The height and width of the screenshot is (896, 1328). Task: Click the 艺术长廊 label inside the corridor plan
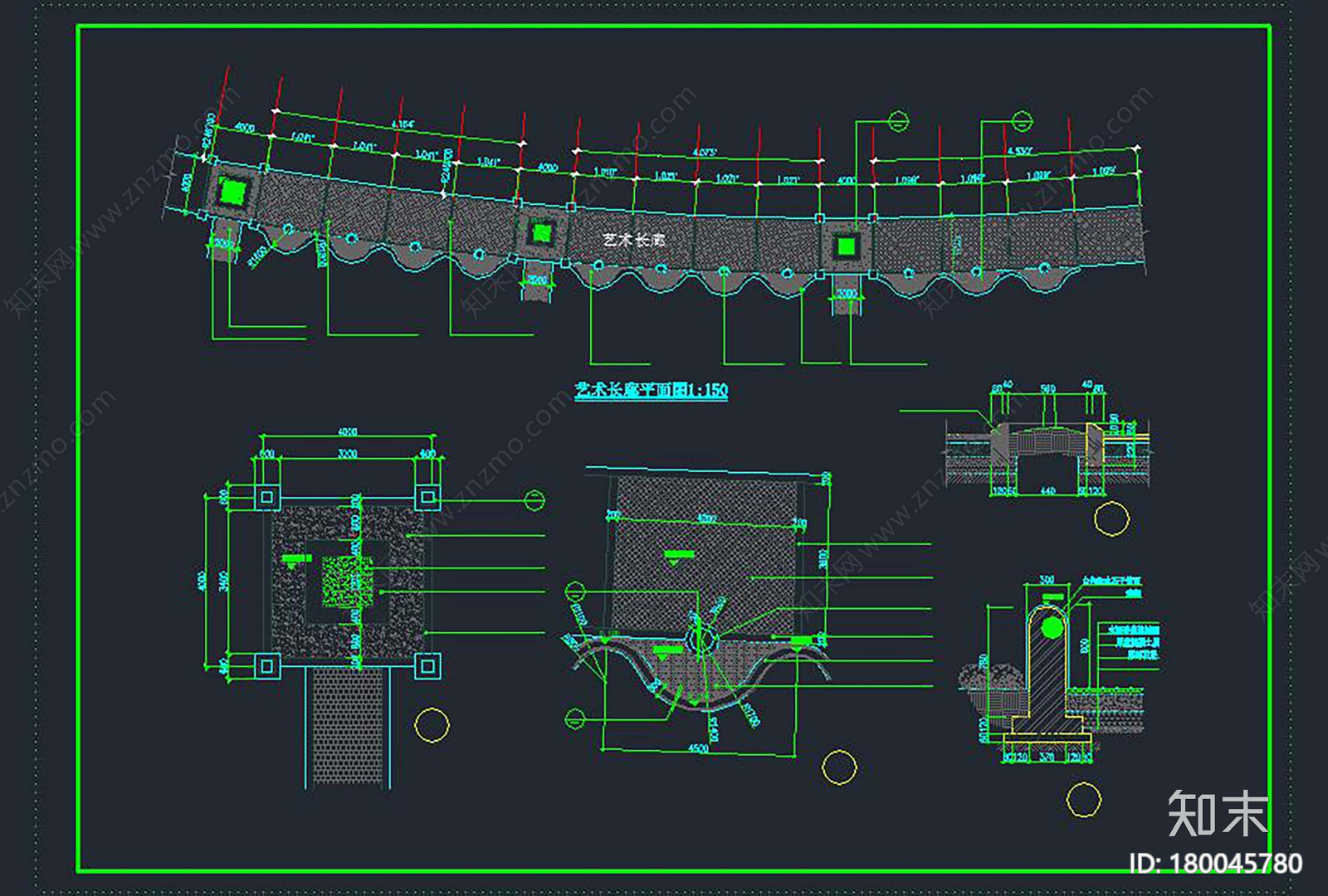(634, 240)
